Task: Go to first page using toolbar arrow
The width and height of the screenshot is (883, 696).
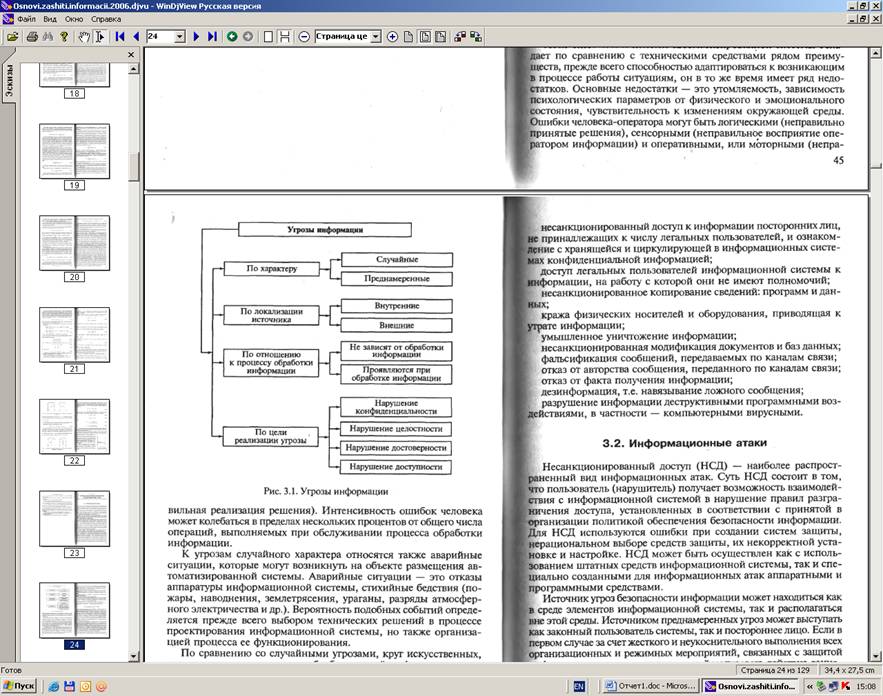Action: [x=120, y=37]
